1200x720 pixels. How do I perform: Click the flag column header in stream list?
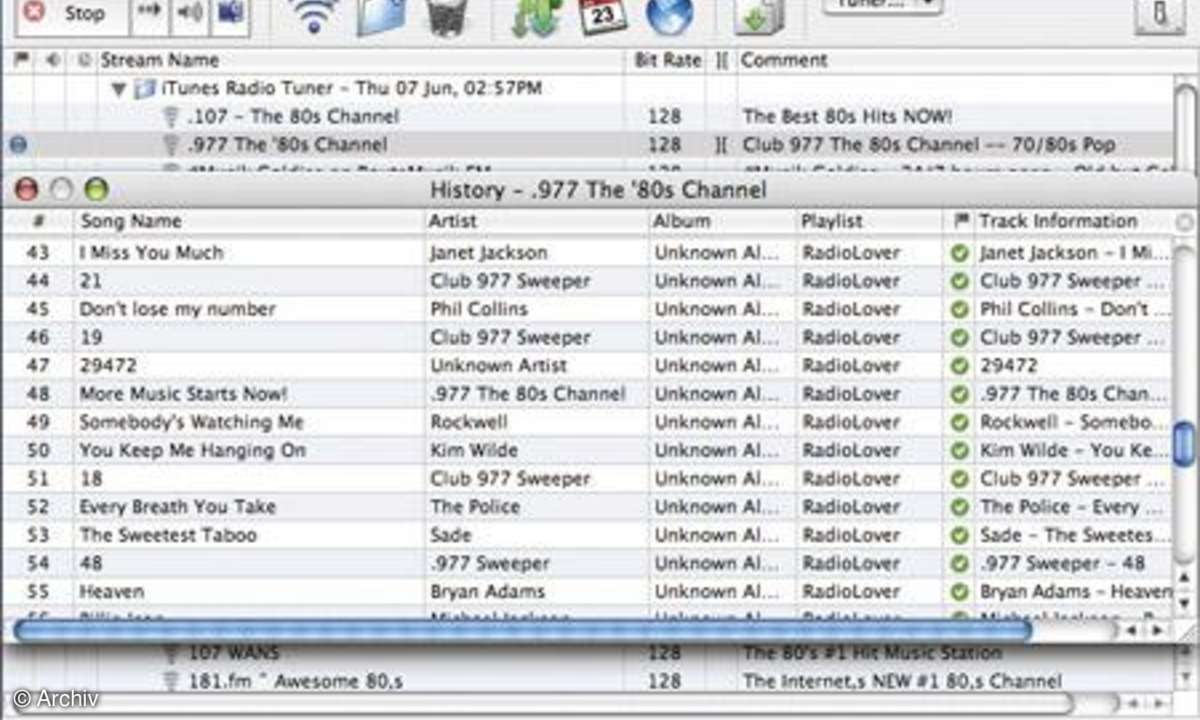pos(20,60)
